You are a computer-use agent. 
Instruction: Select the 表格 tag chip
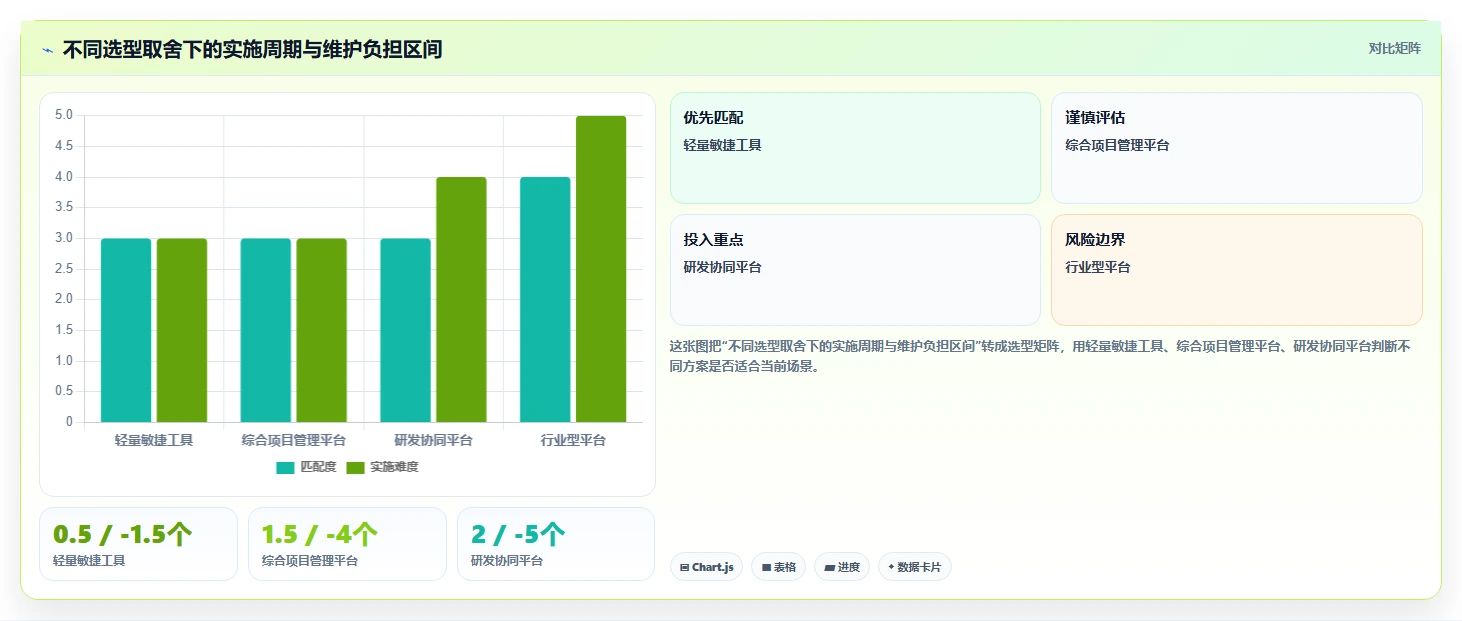click(x=779, y=567)
